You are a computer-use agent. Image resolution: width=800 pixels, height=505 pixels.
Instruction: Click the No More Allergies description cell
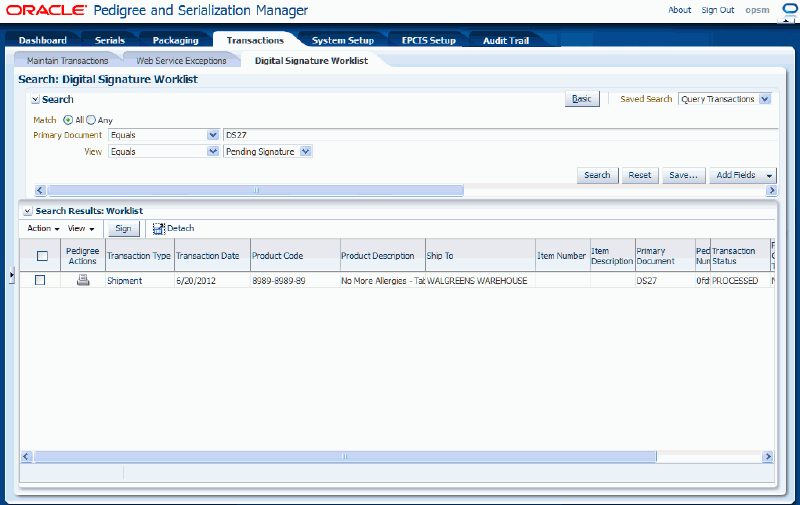point(383,281)
